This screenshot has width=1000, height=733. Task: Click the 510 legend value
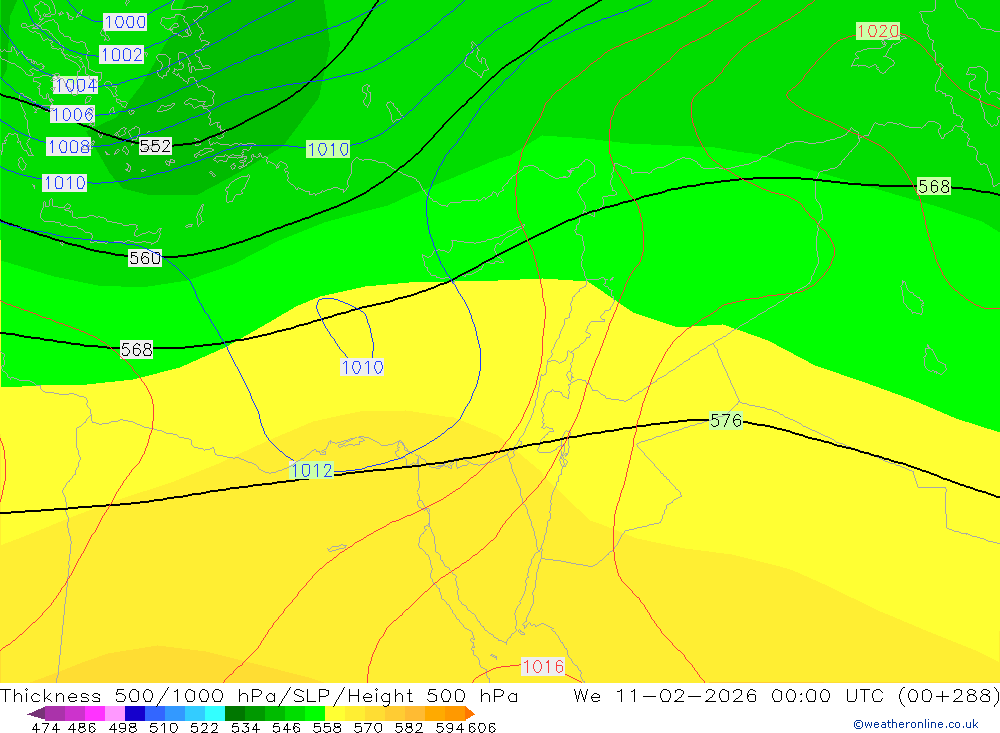click(x=164, y=728)
